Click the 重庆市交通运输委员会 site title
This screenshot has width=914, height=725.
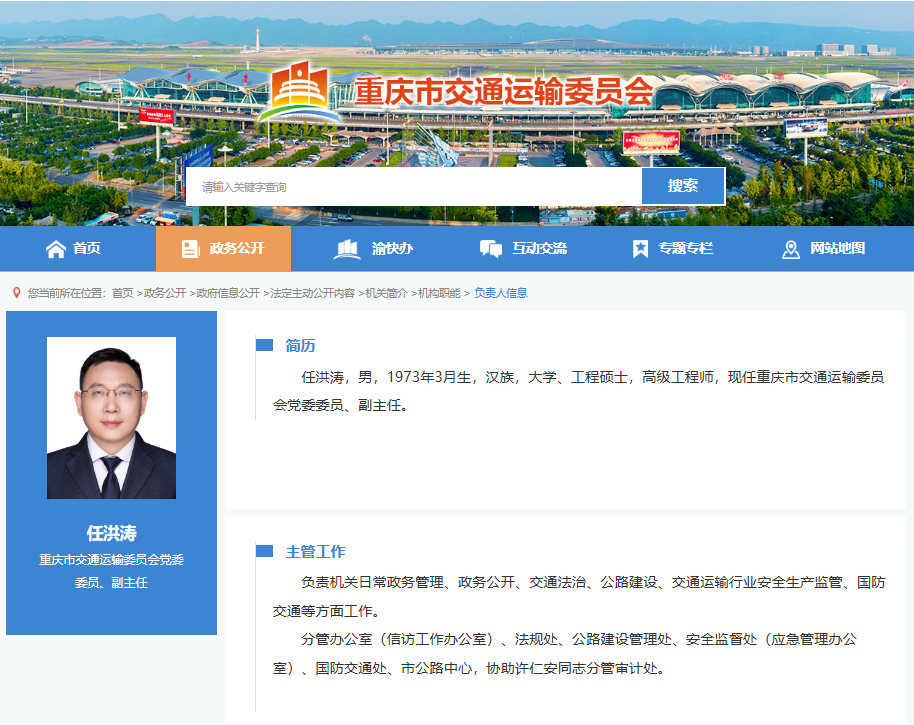[x=504, y=93]
